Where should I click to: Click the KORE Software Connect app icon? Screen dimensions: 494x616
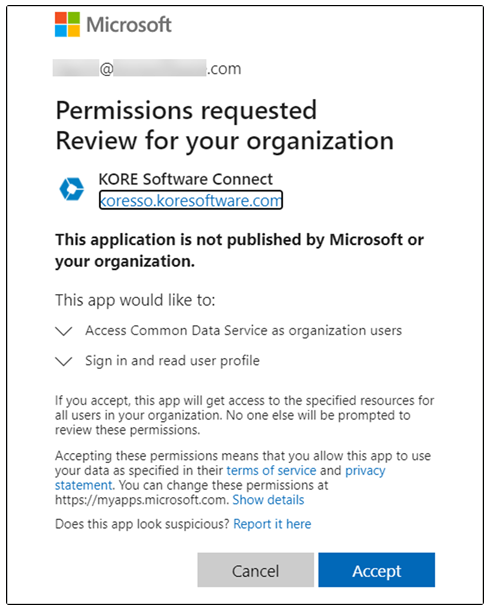[x=72, y=189]
